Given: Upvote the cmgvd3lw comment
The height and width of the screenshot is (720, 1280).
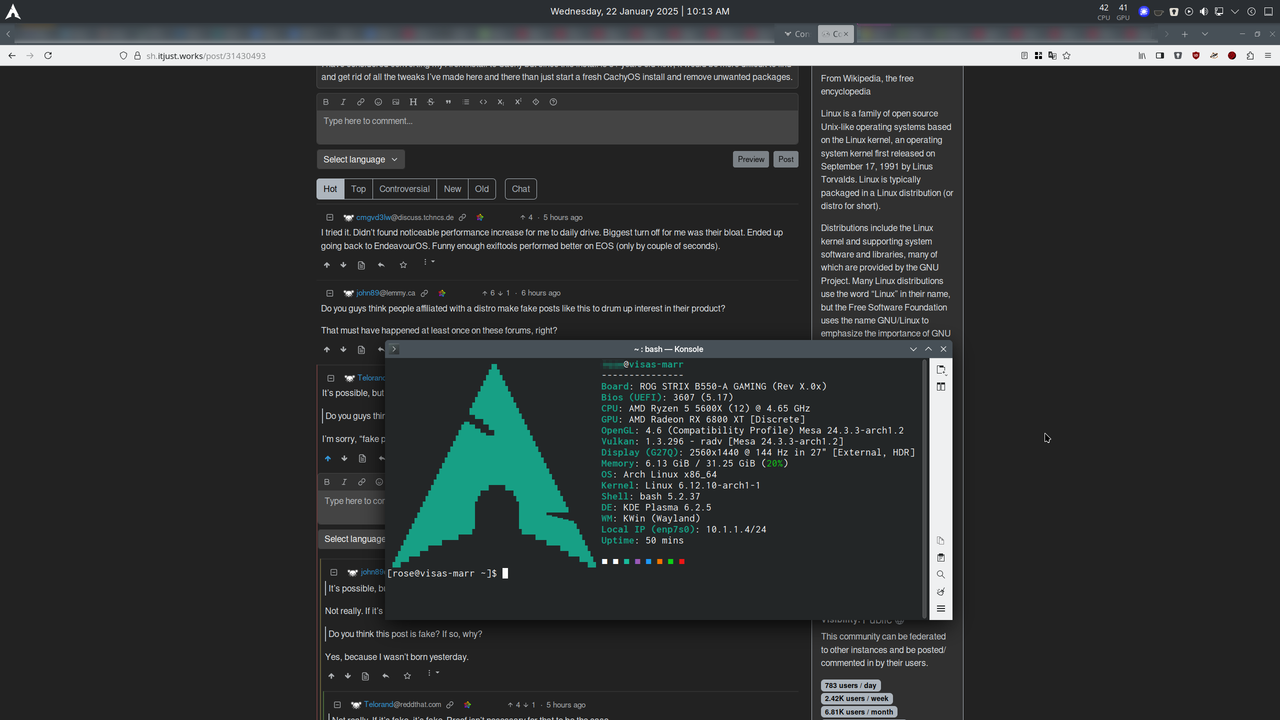Looking at the screenshot, I should pos(327,265).
